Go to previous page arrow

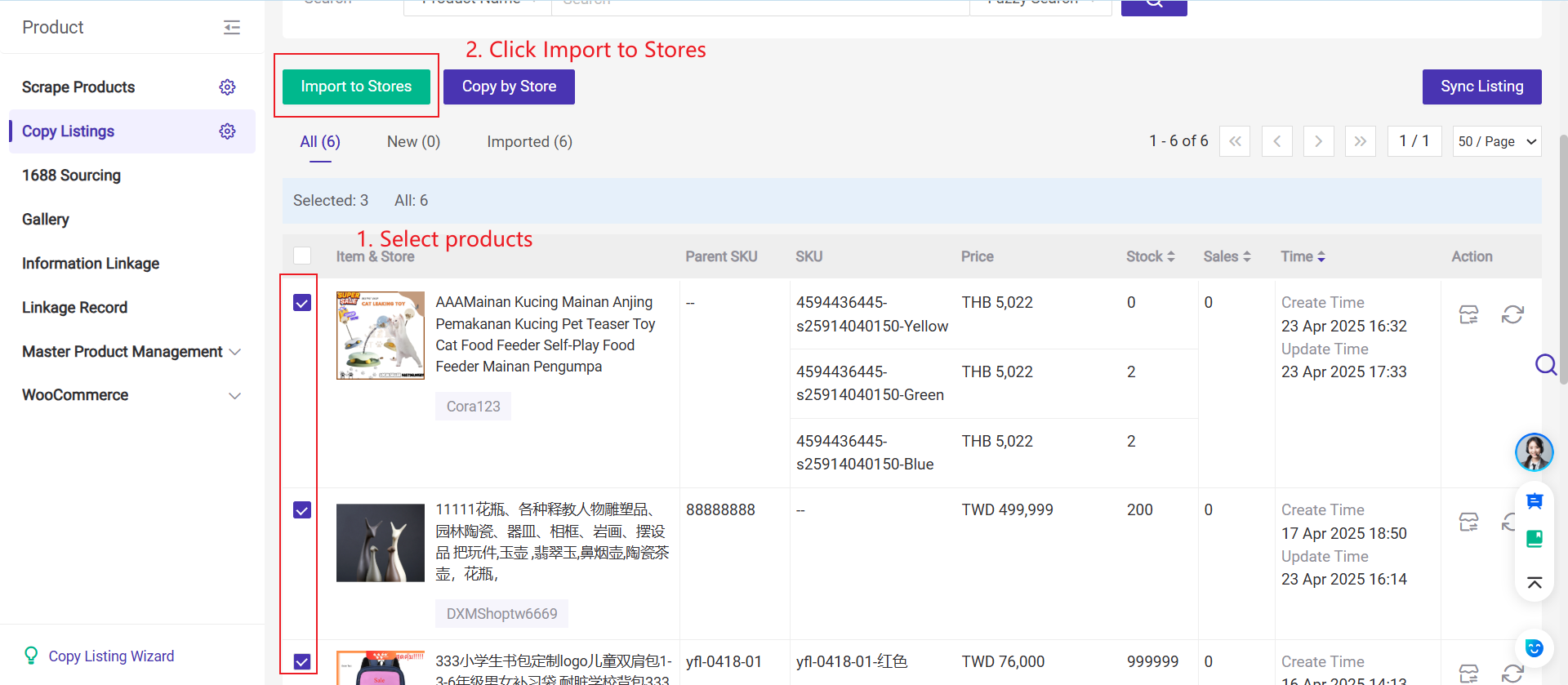pos(1276,141)
